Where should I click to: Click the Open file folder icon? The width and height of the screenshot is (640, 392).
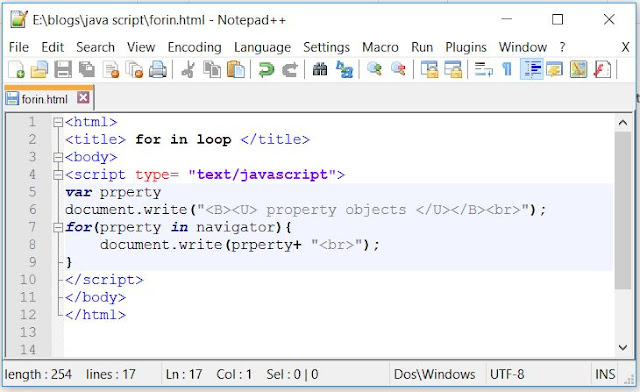pos(40,69)
